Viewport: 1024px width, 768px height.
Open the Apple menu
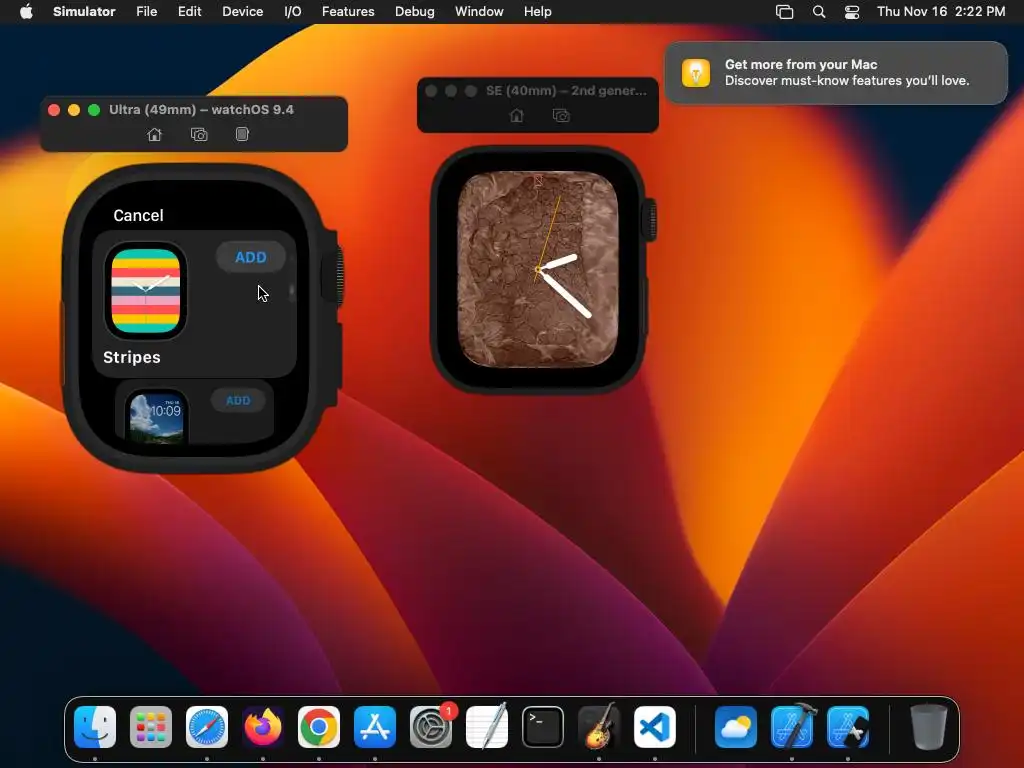click(x=26, y=12)
